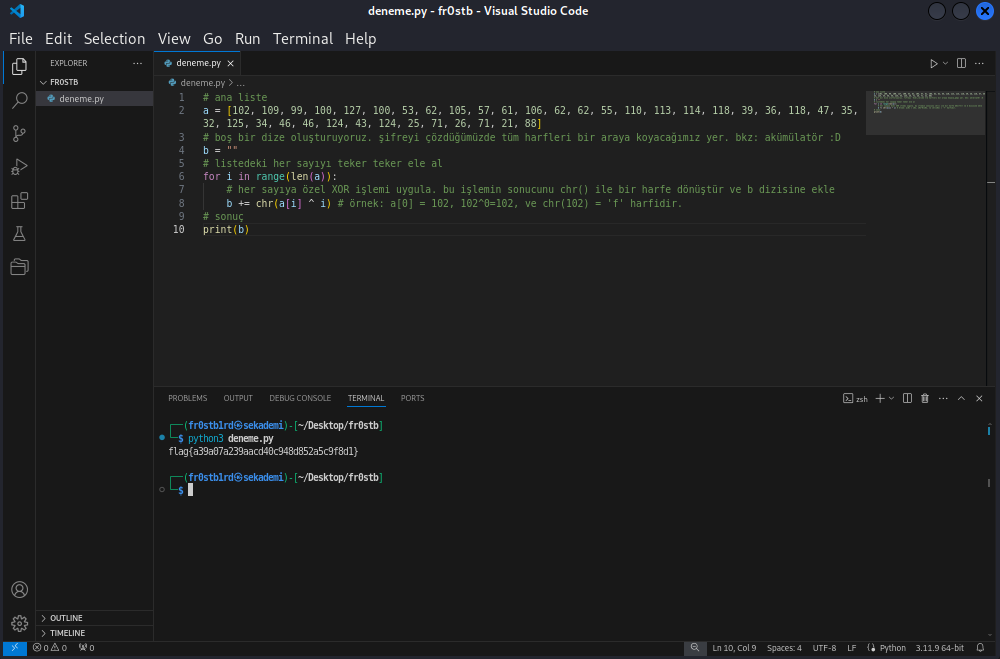The image size is (1000, 659).
Task: Open the Accounts menu icon
Action: [19, 589]
